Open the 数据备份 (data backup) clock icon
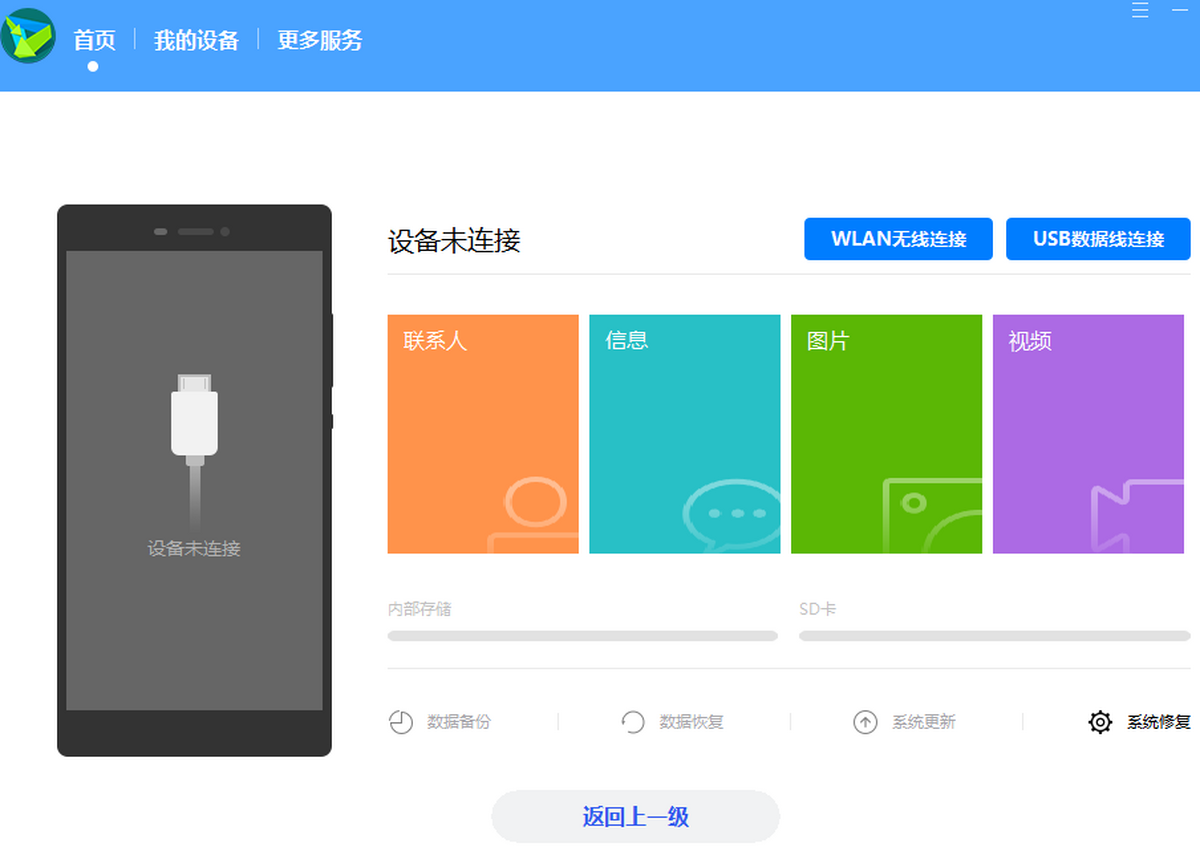Image resolution: width=1200 pixels, height=851 pixels. point(400,722)
